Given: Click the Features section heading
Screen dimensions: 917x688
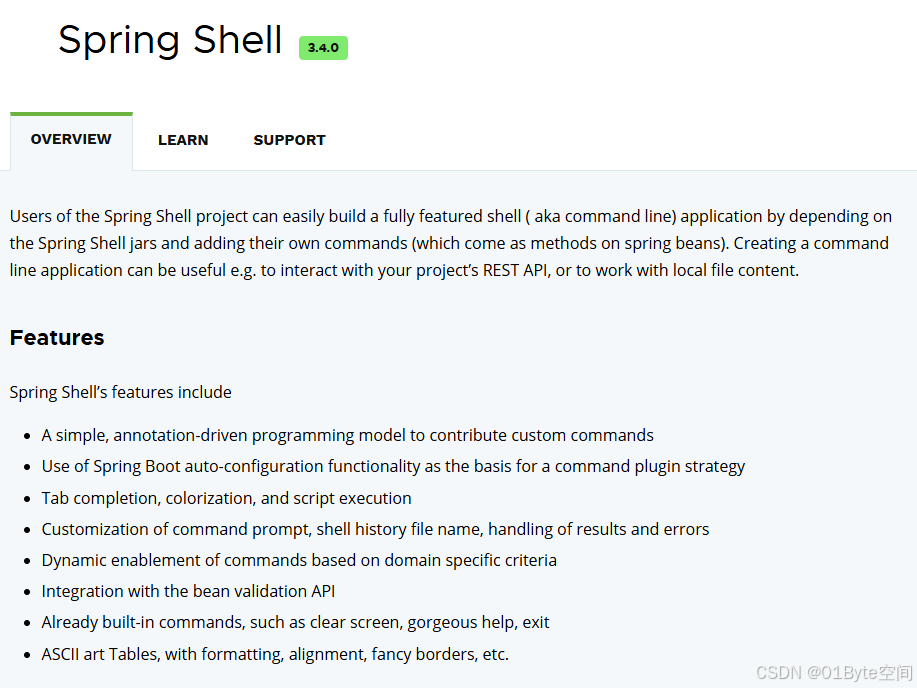Looking at the screenshot, I should [x=56, y=338].
